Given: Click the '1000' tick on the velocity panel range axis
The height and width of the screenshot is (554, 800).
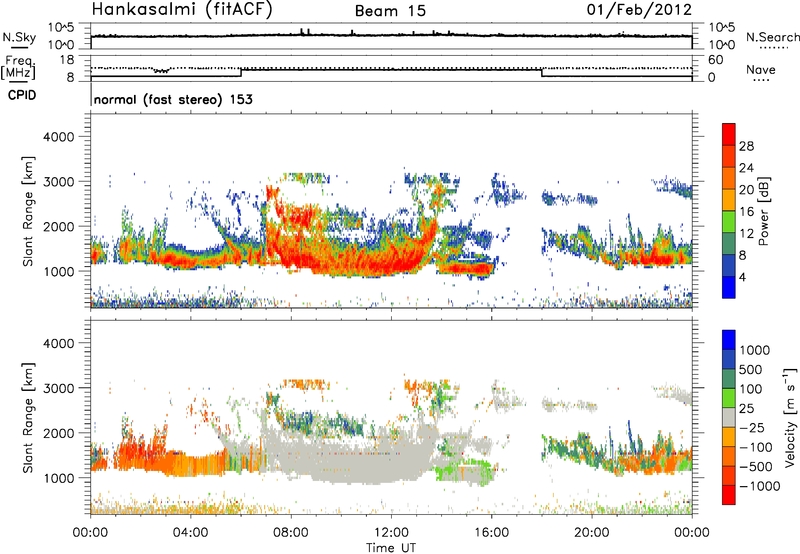Looking at the screenshot, I should (x=59, y=478).
